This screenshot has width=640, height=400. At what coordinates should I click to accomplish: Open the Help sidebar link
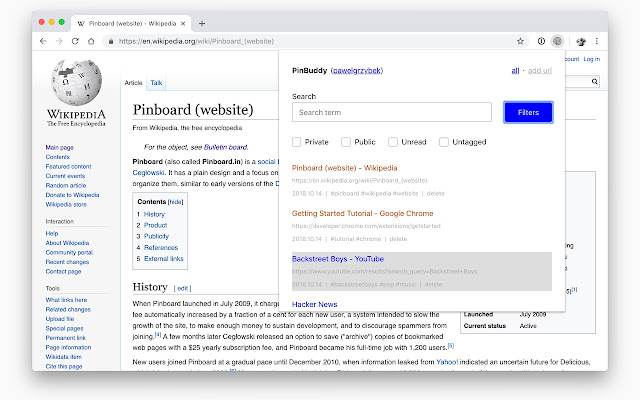coord(52,233)
